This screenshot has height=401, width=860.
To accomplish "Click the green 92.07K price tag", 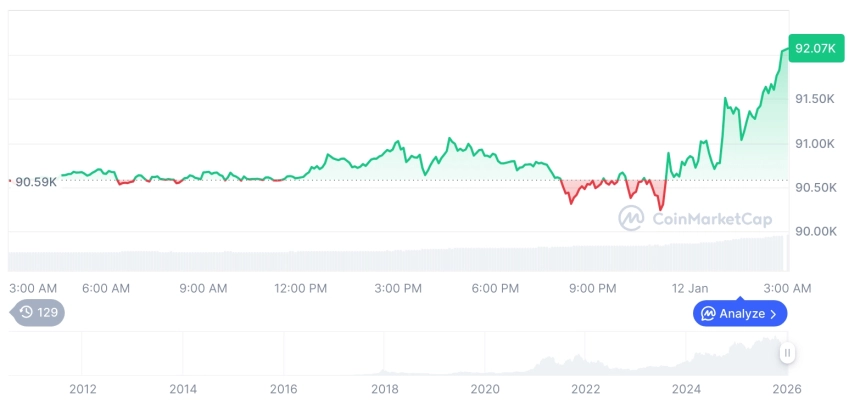I will point(815,47).
